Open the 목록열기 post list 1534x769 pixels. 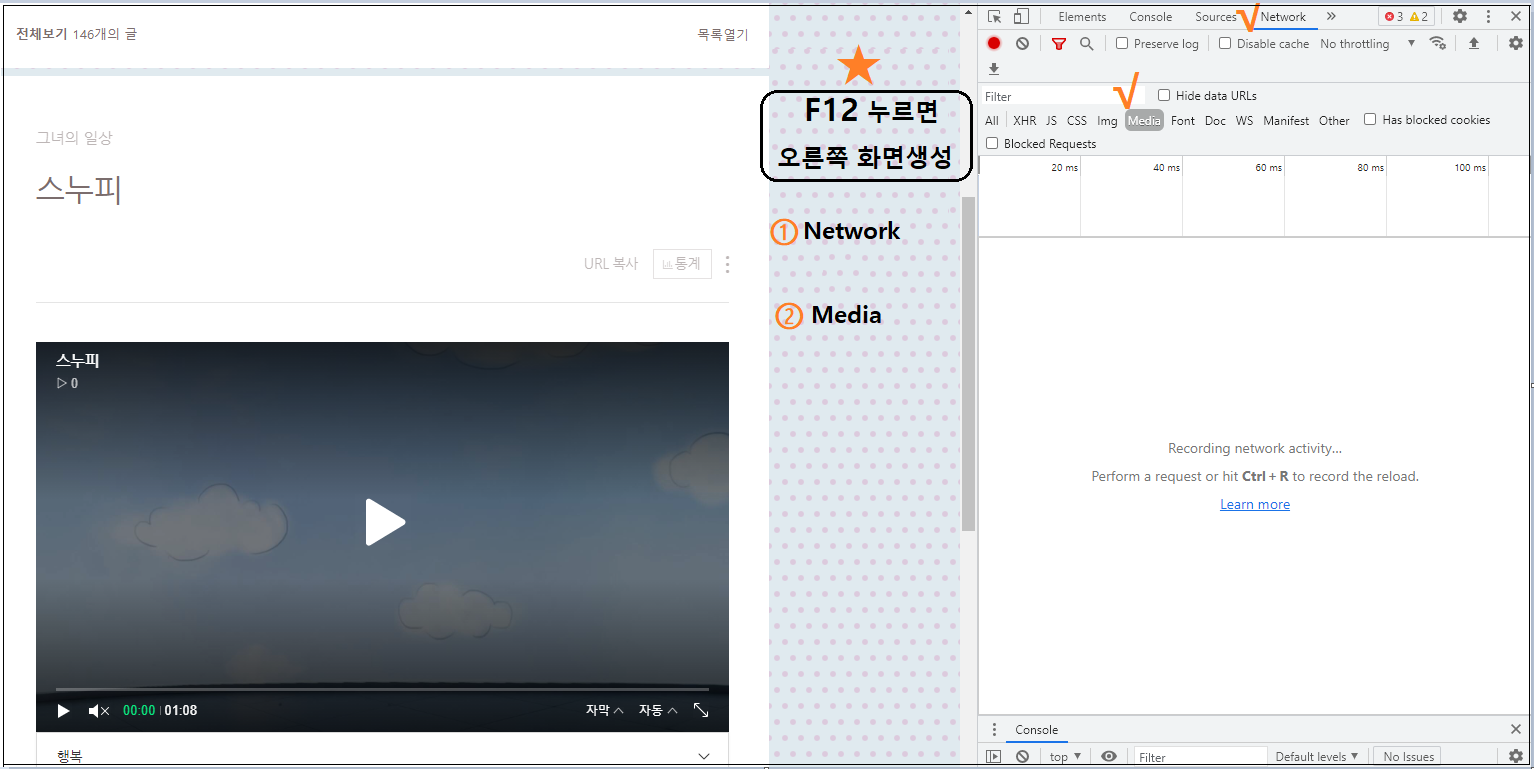tap(722, 34)
